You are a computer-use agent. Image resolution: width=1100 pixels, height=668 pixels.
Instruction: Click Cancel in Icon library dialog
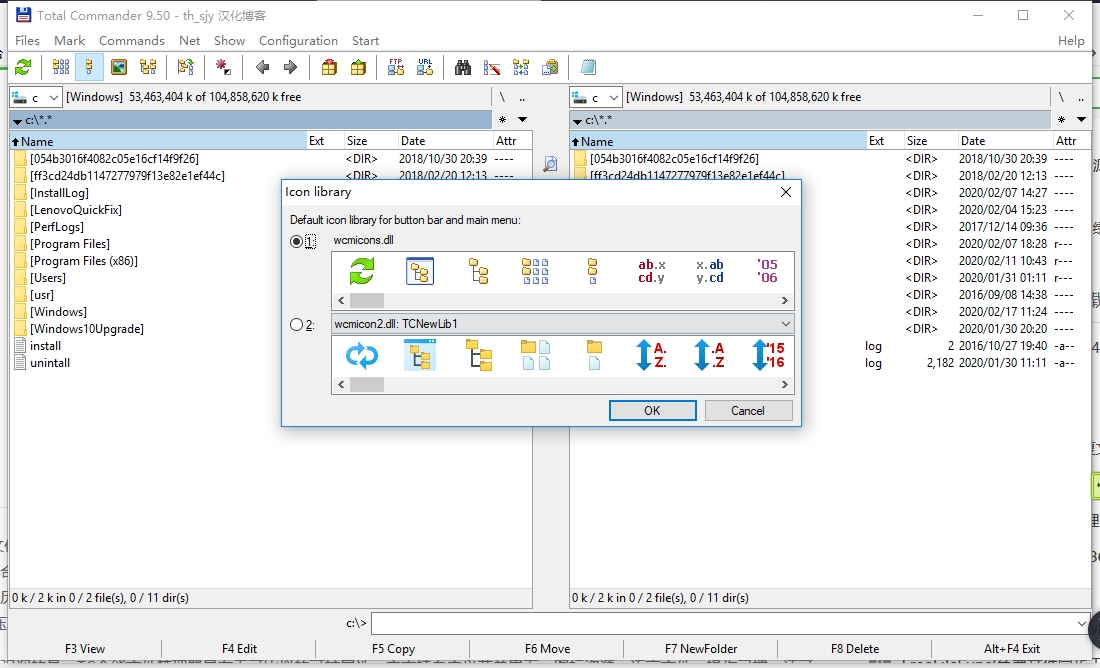[748, 410]
